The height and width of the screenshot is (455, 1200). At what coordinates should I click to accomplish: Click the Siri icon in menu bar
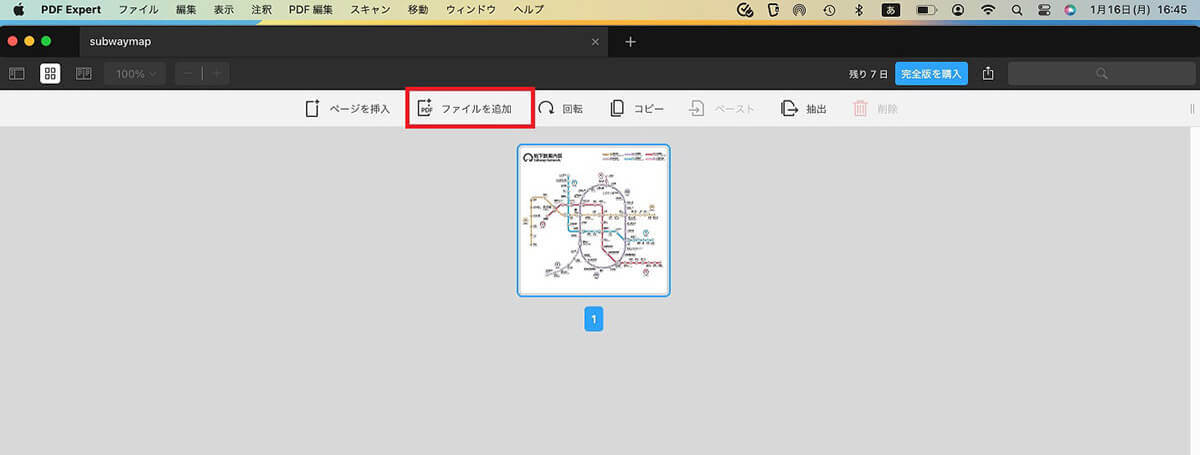point(1070,10)
